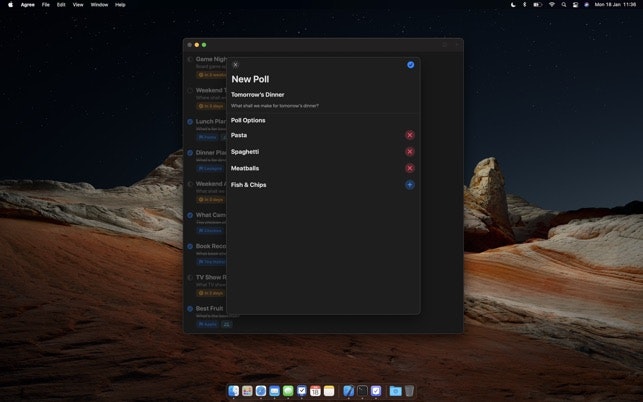Viewport: 643px width, 402px height.
Task: Confirm new poll with blue checkmark
Action: click(410, 65)
